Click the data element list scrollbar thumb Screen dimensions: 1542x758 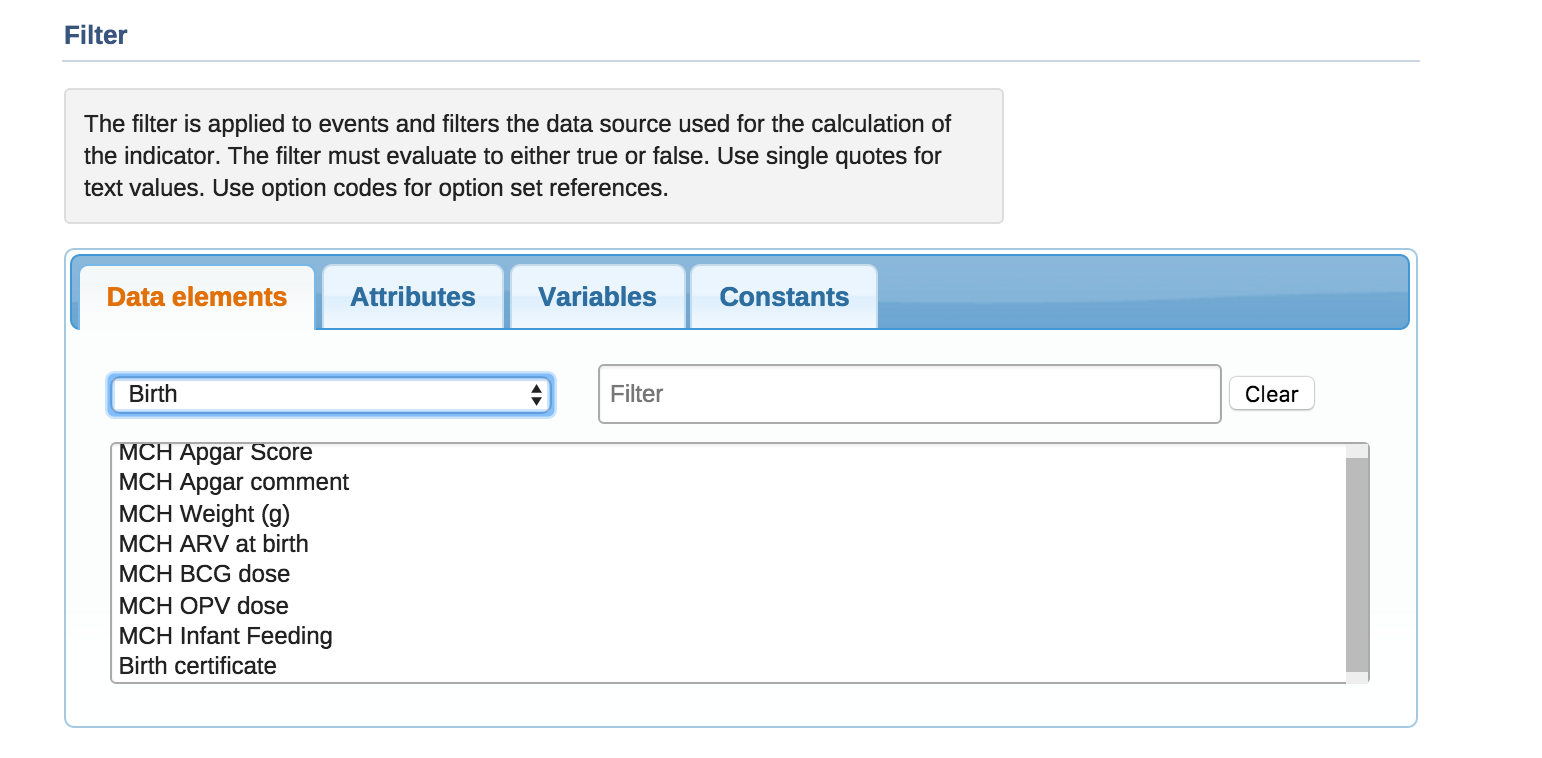(x=1357, y=565)
